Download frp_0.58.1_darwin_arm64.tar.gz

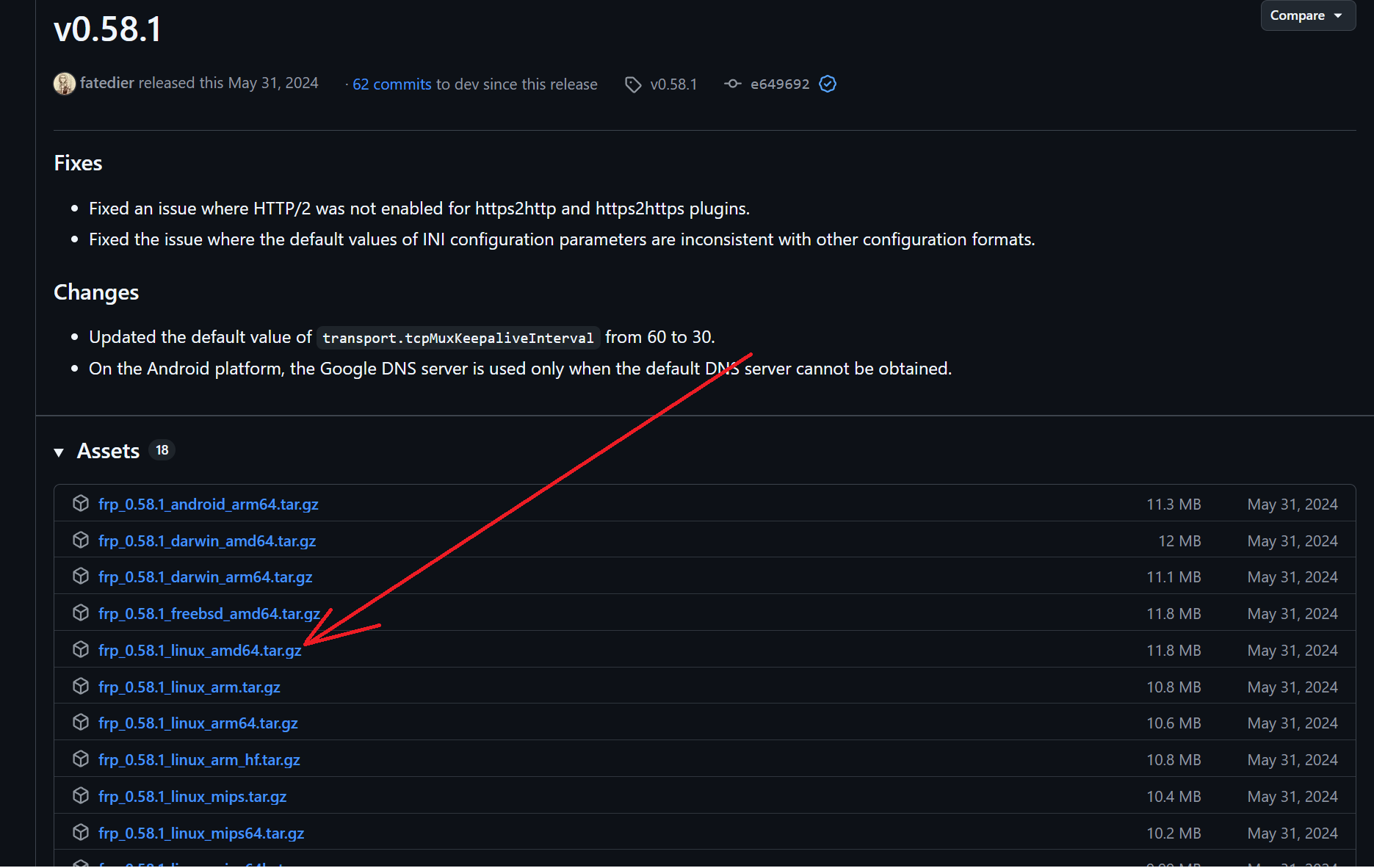click(x=206, y=577)
